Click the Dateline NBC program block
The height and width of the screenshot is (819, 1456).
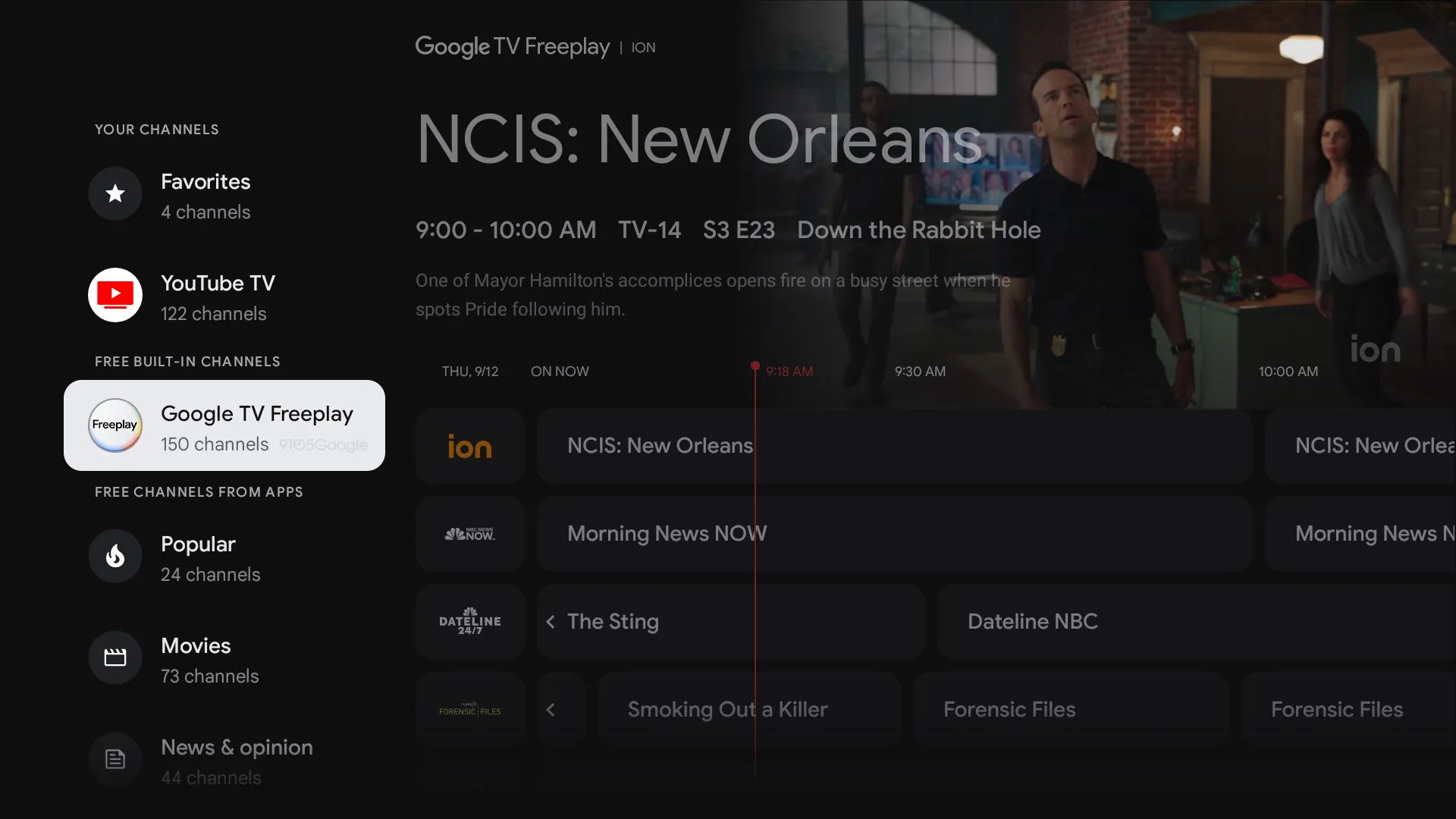pyautogui.click(x=1031, y=621)
